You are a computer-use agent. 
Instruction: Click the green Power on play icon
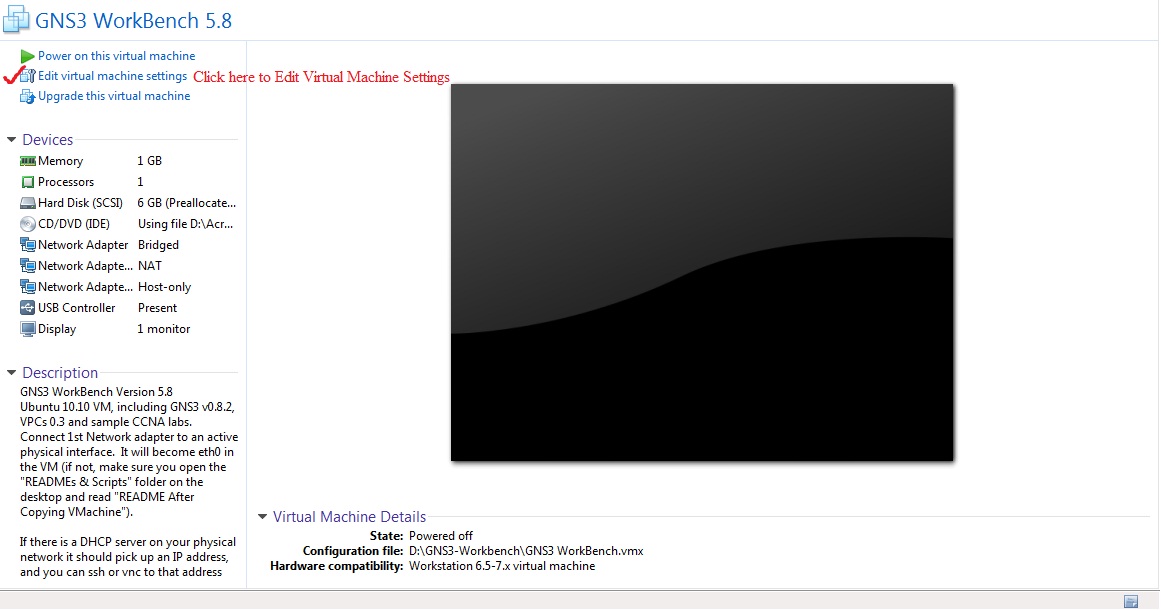27,56
